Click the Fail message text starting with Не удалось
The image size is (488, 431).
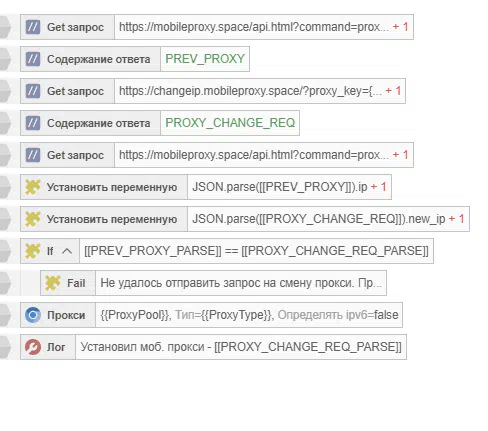[x=241, y=283]
